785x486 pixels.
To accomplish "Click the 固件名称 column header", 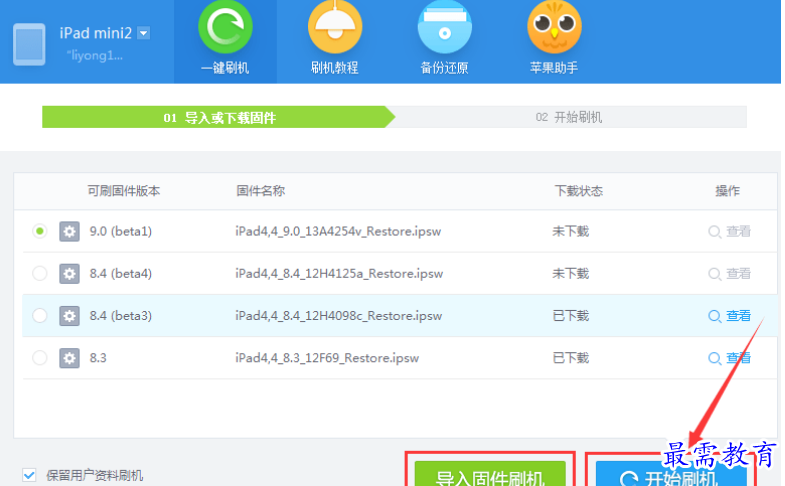I will coord(260,191).
